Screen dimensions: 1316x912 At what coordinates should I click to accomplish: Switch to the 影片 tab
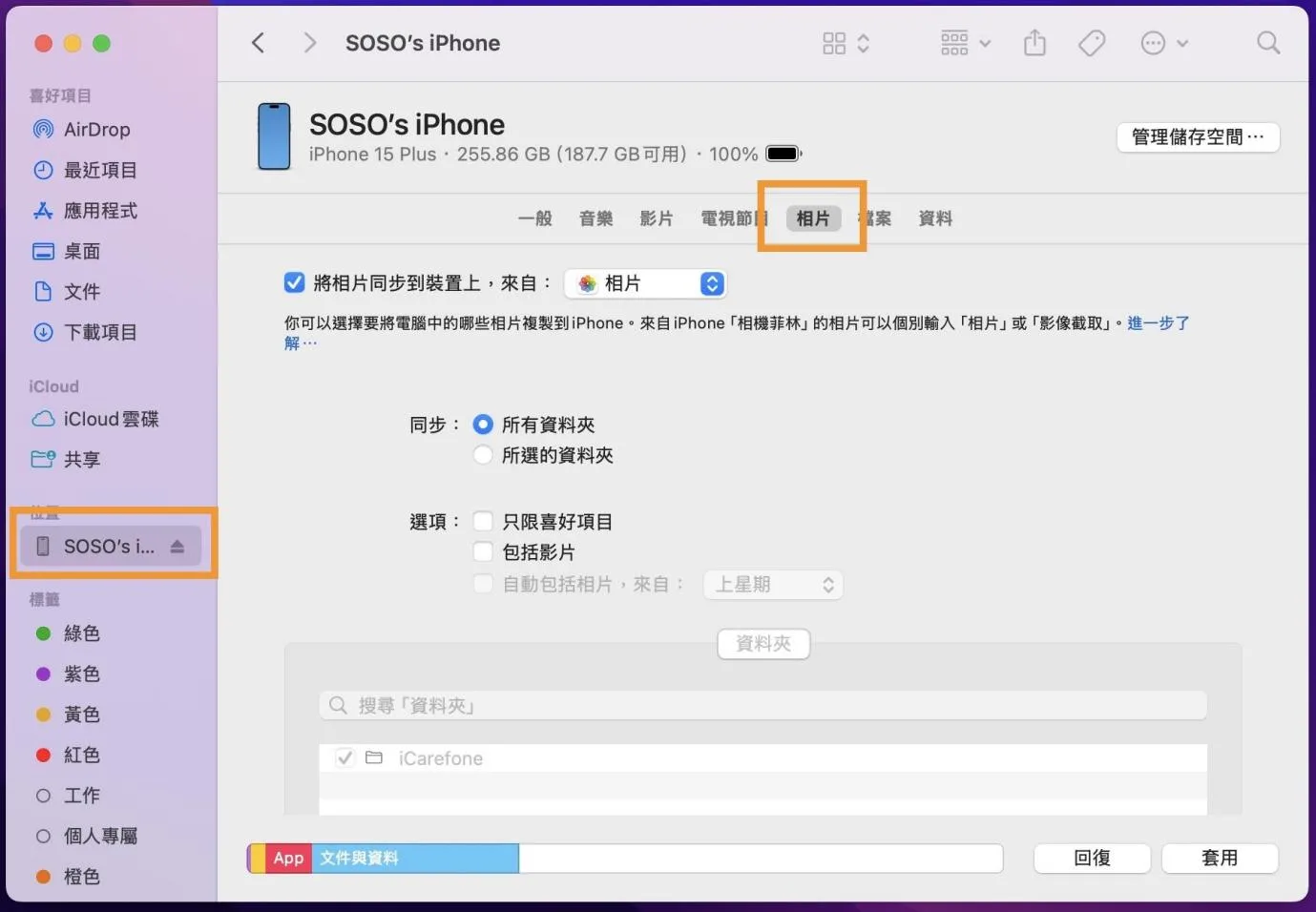657,218
